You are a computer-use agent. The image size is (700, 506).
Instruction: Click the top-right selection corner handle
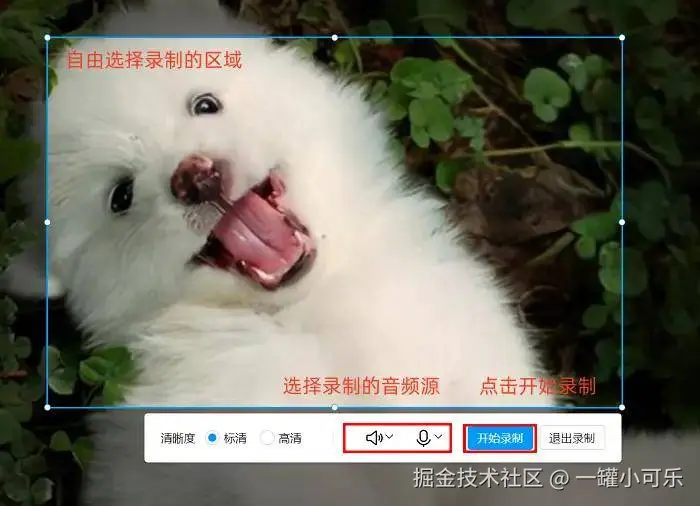[622, 38]
